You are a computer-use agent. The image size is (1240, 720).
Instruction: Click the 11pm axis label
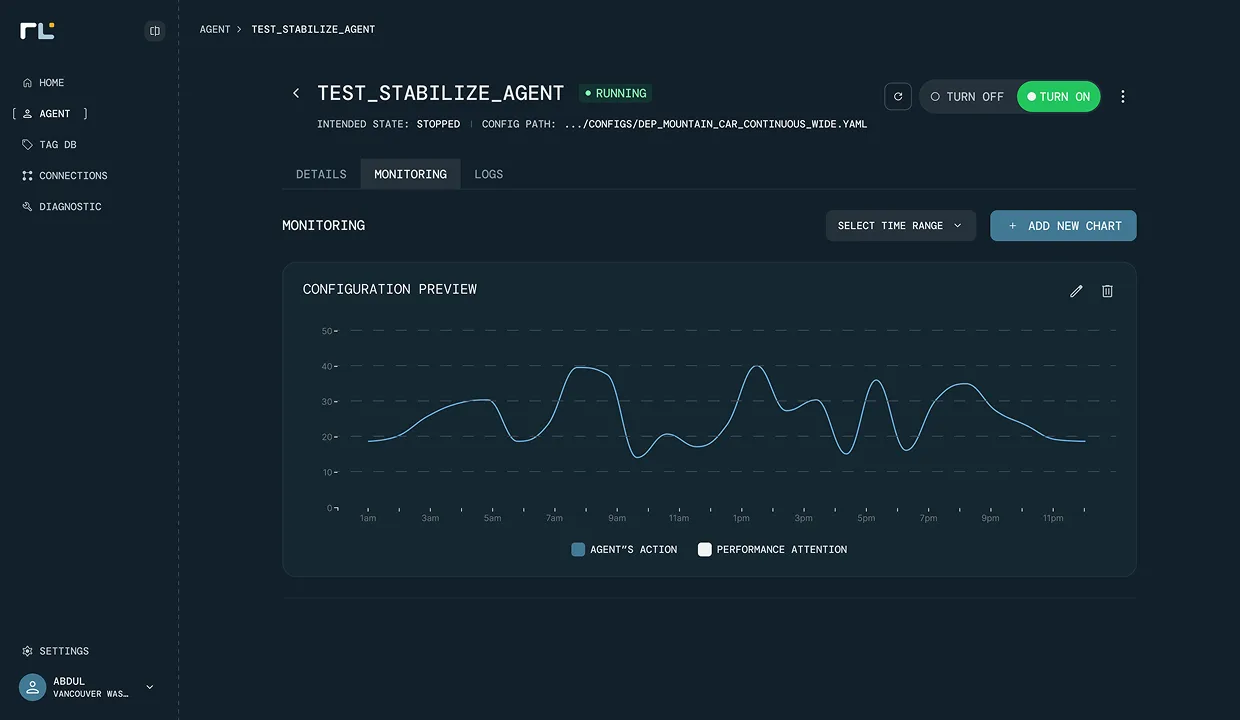pos(1053,518)
